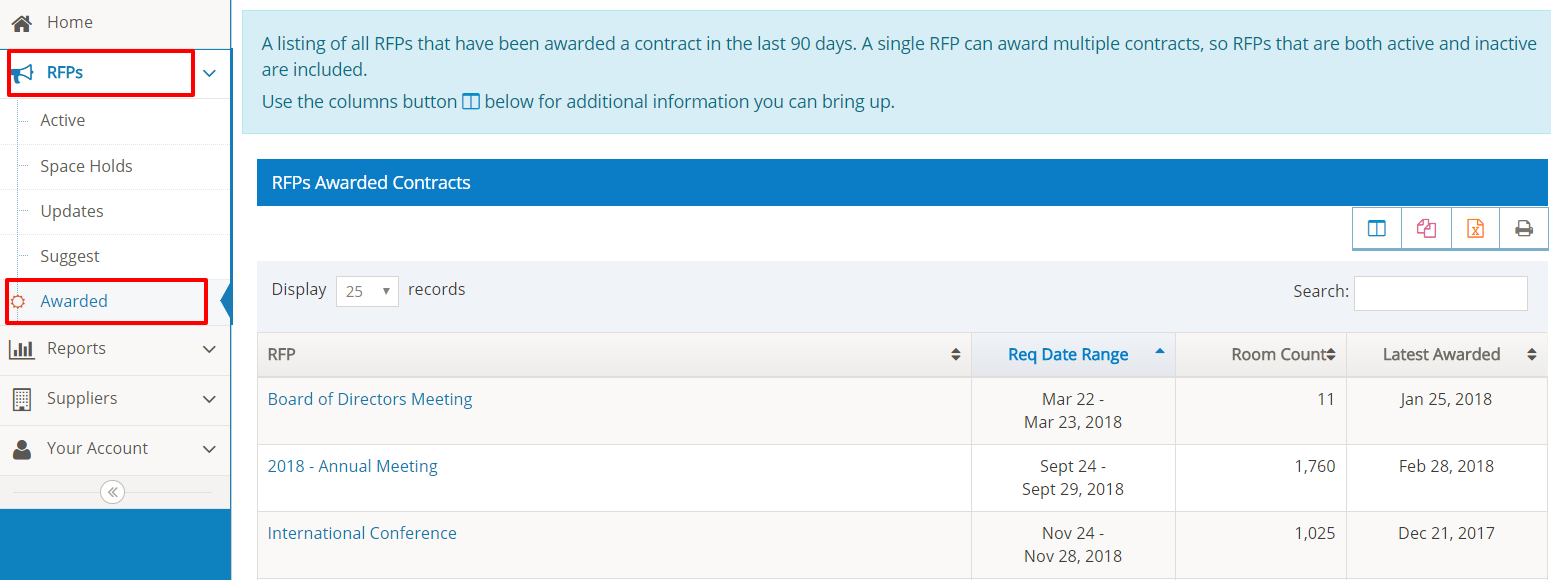Collapse sidebar with double-chevron icon

(x=113, y=492)
